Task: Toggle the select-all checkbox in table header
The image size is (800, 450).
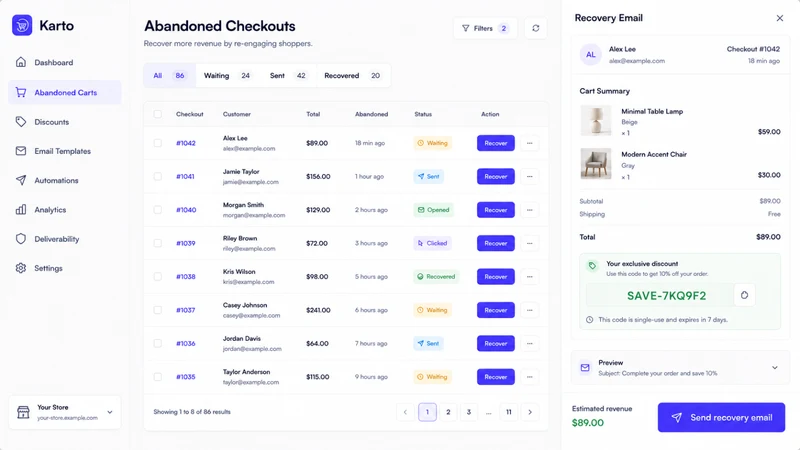Action: point(158,114)
